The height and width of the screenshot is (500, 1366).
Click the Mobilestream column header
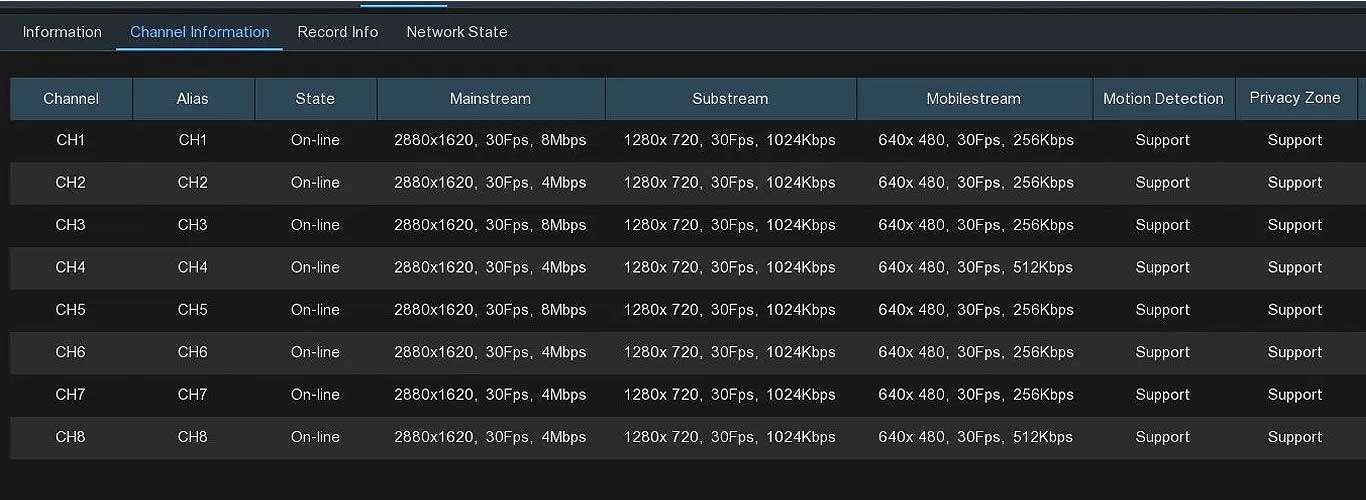tap(974, 98)
